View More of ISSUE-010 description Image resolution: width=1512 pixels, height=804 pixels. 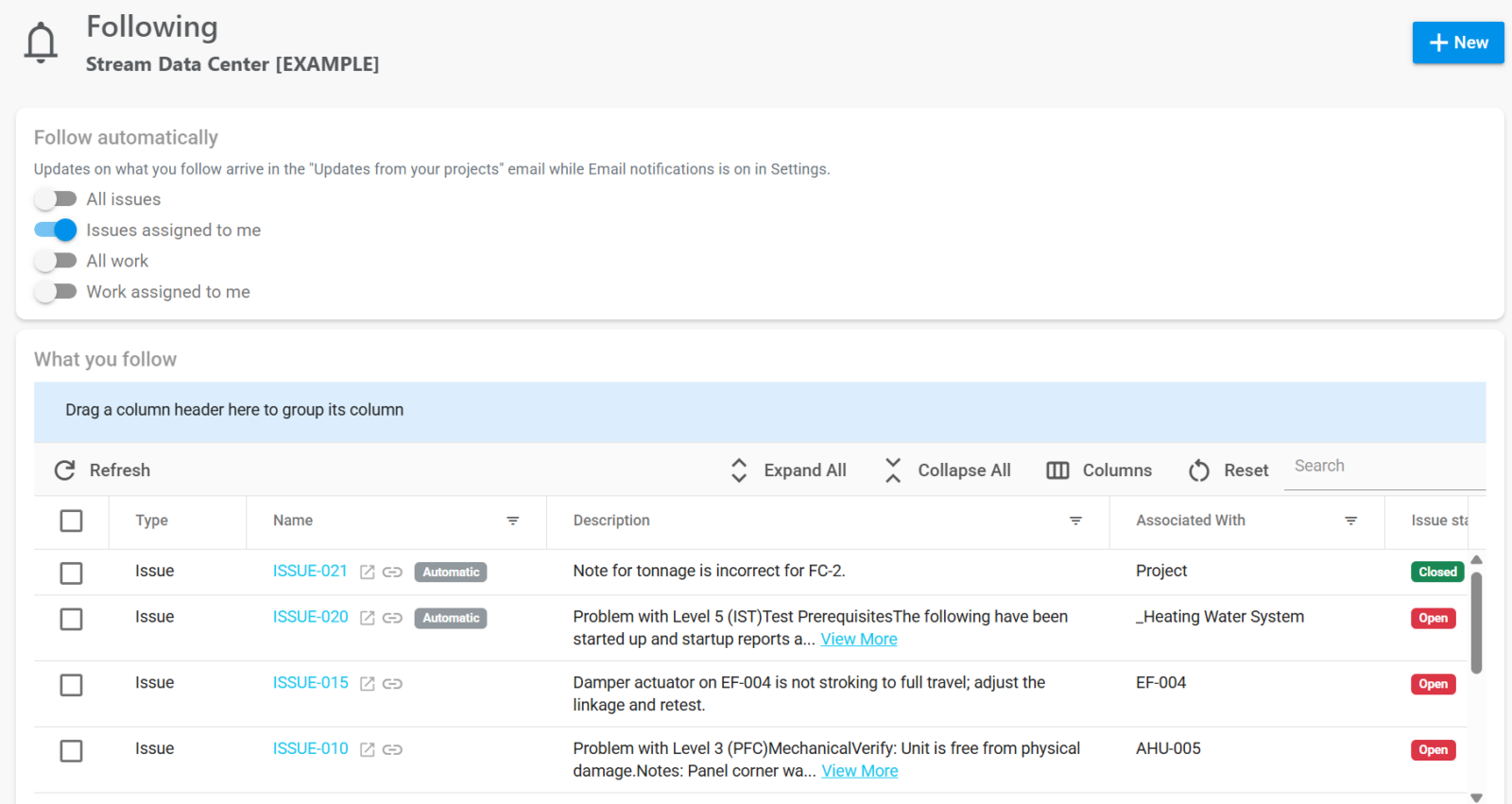tap(860, 771)
